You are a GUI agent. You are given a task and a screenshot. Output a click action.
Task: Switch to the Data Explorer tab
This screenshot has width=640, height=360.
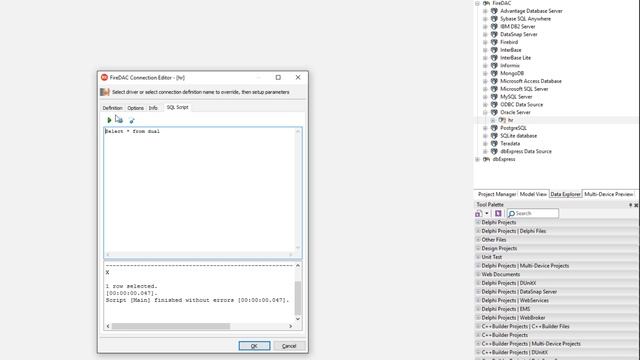tap(565, 194)
